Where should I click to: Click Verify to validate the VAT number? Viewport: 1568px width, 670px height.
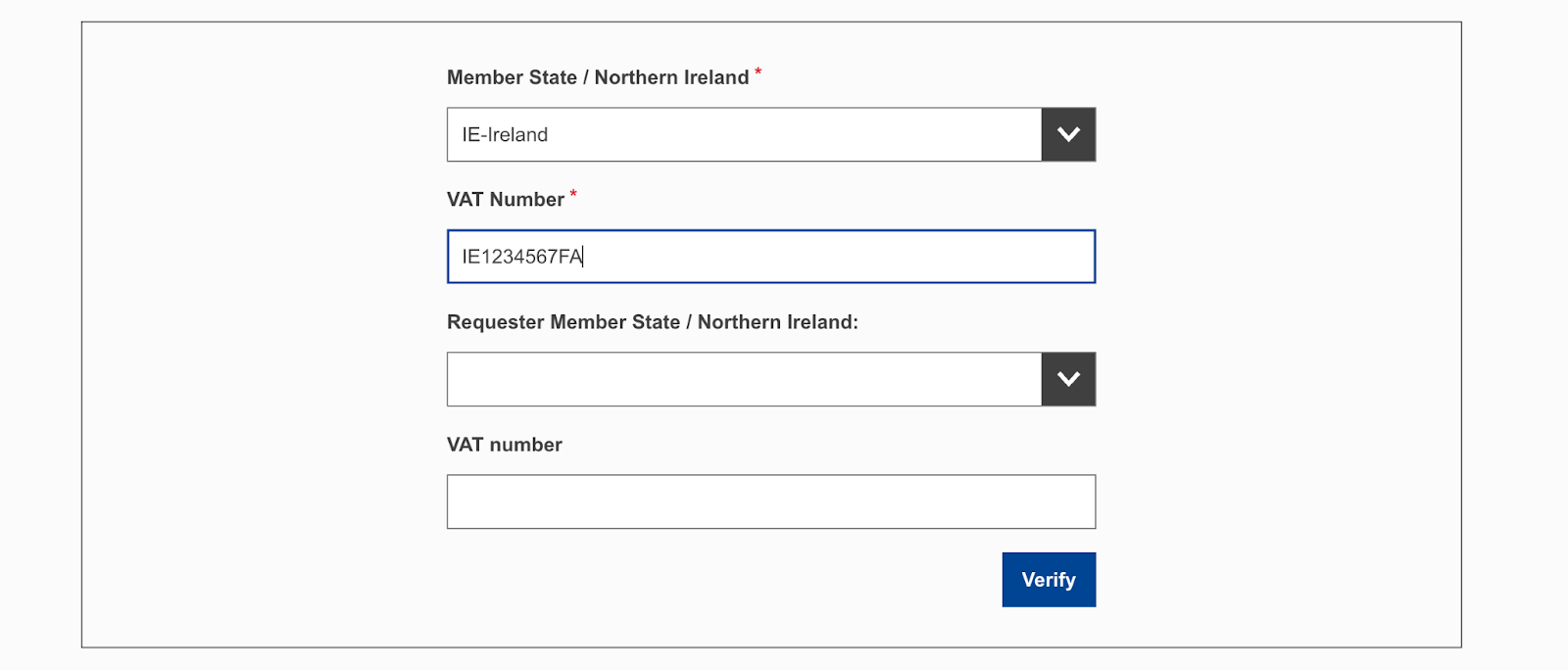pos(1049,579)
